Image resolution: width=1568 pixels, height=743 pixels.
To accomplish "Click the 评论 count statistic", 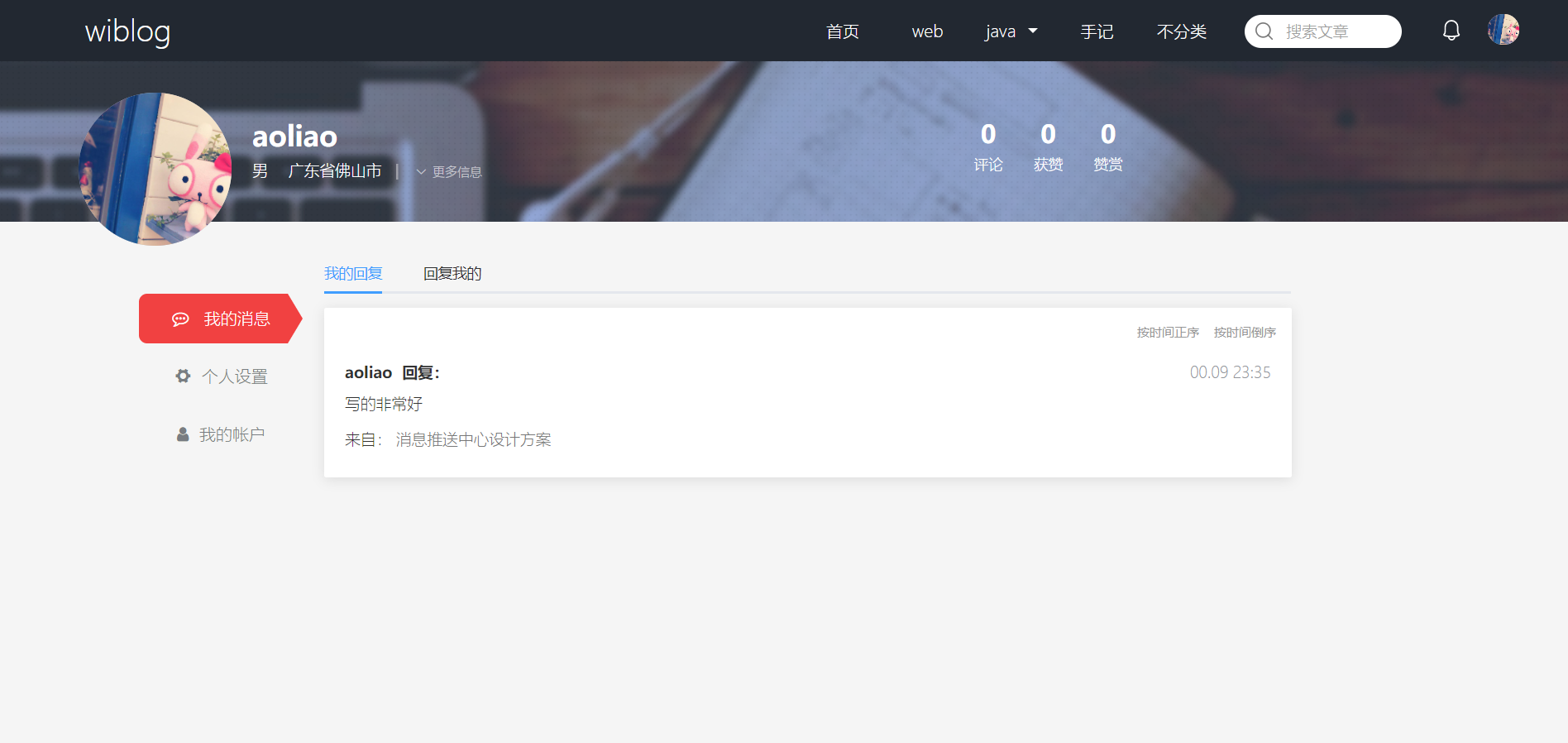I will tap(988, 147).
